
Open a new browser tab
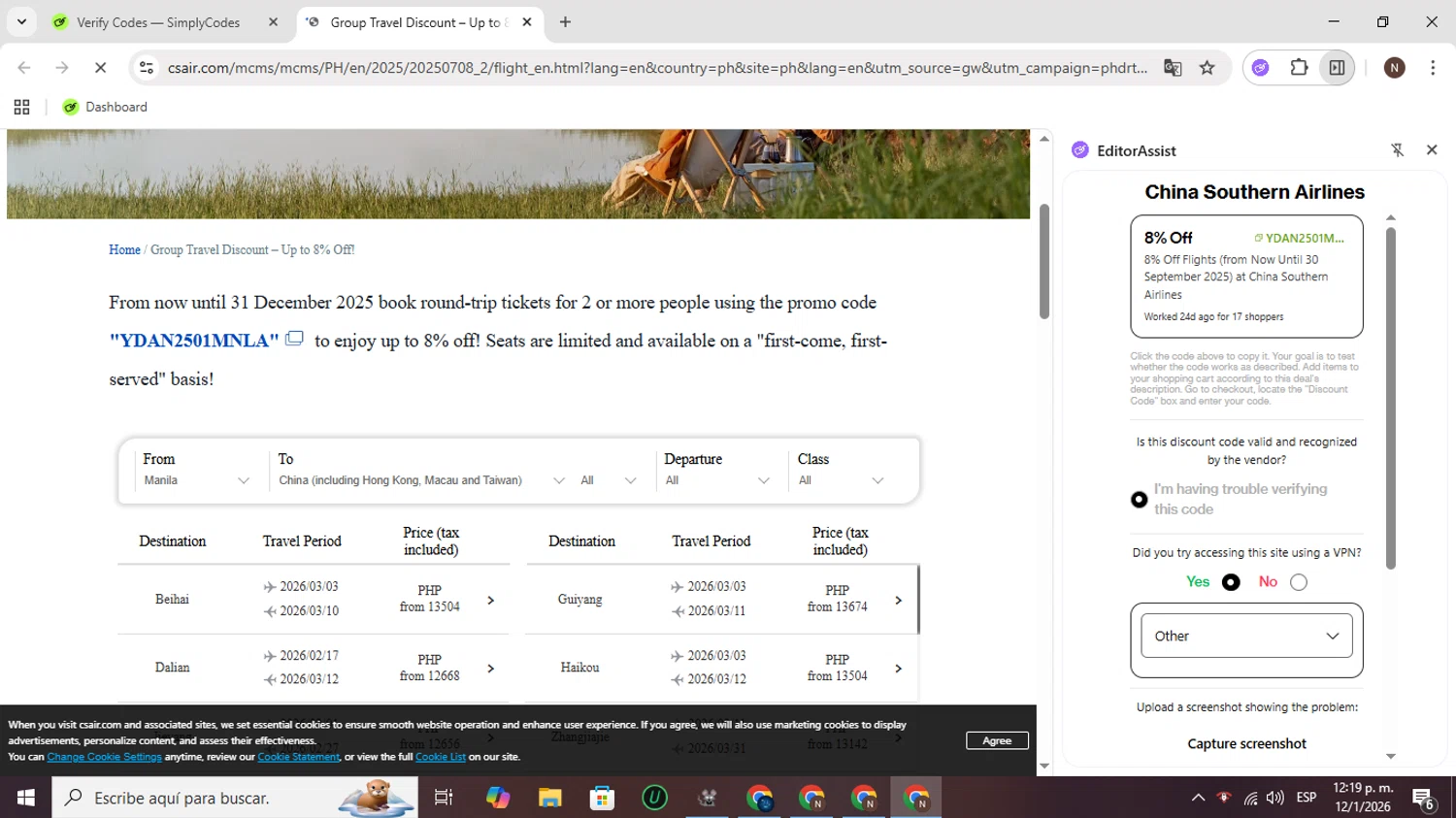pos(565,21)
